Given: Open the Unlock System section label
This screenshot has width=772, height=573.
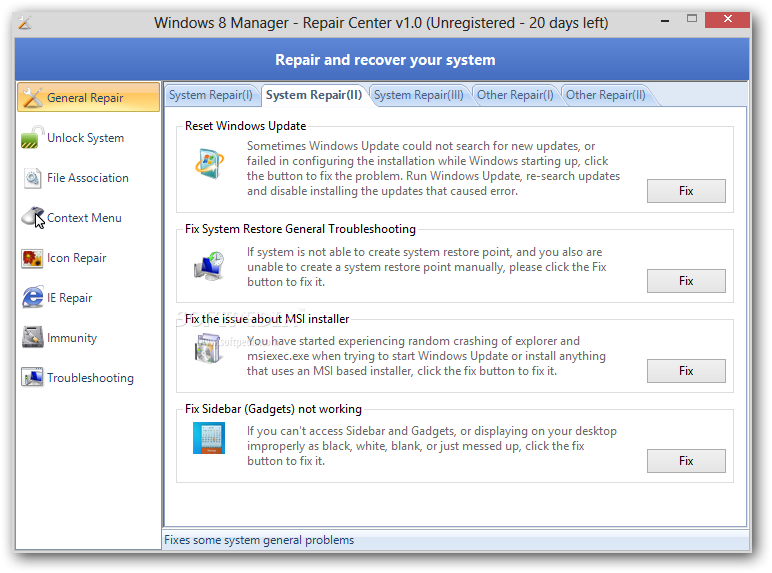Looking at the screenshot, I should [x=86, y=138].
